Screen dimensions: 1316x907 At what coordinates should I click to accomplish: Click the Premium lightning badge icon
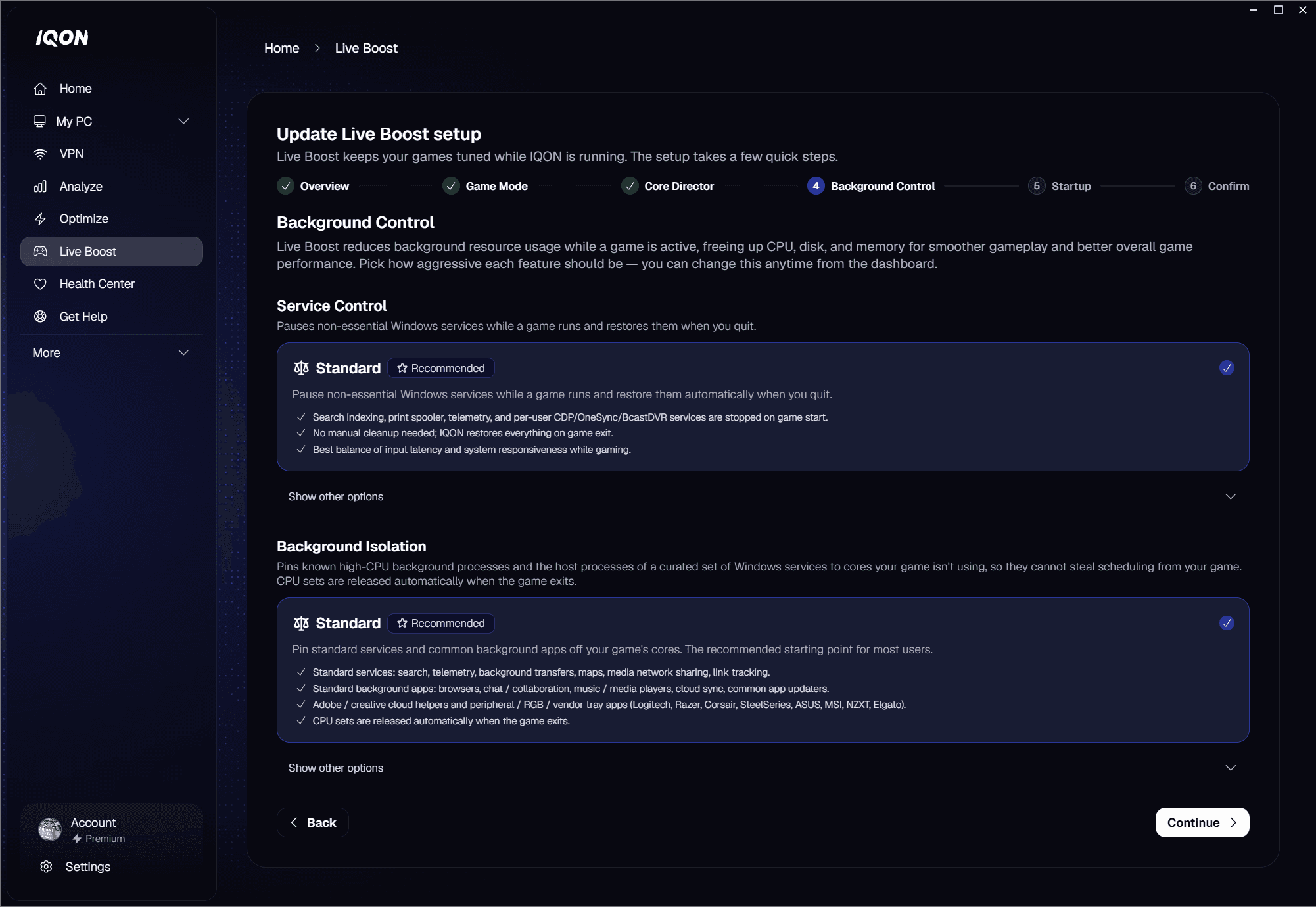click(77, 839)
